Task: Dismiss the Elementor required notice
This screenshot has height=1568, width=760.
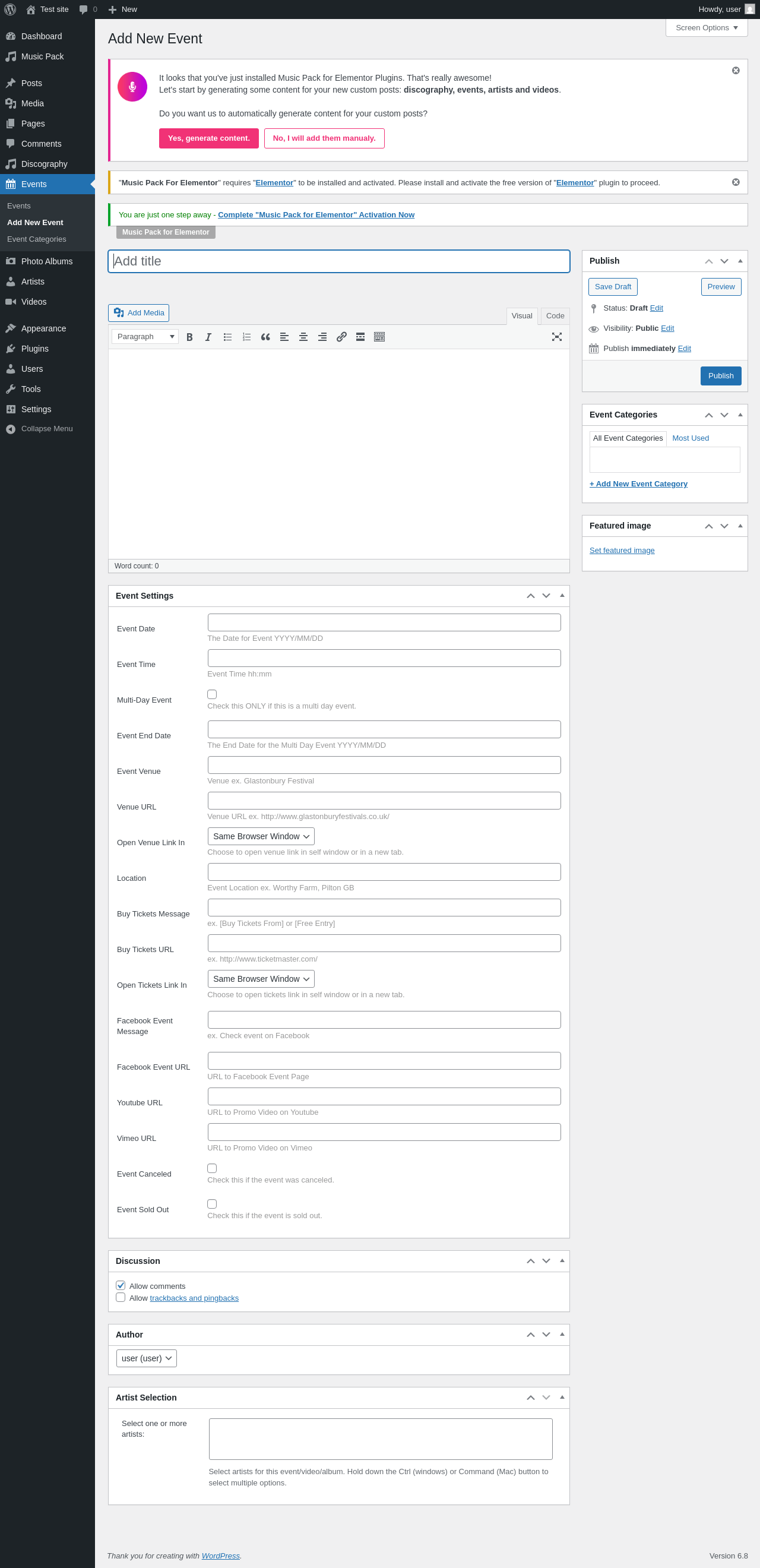Action: click(736, 182)
